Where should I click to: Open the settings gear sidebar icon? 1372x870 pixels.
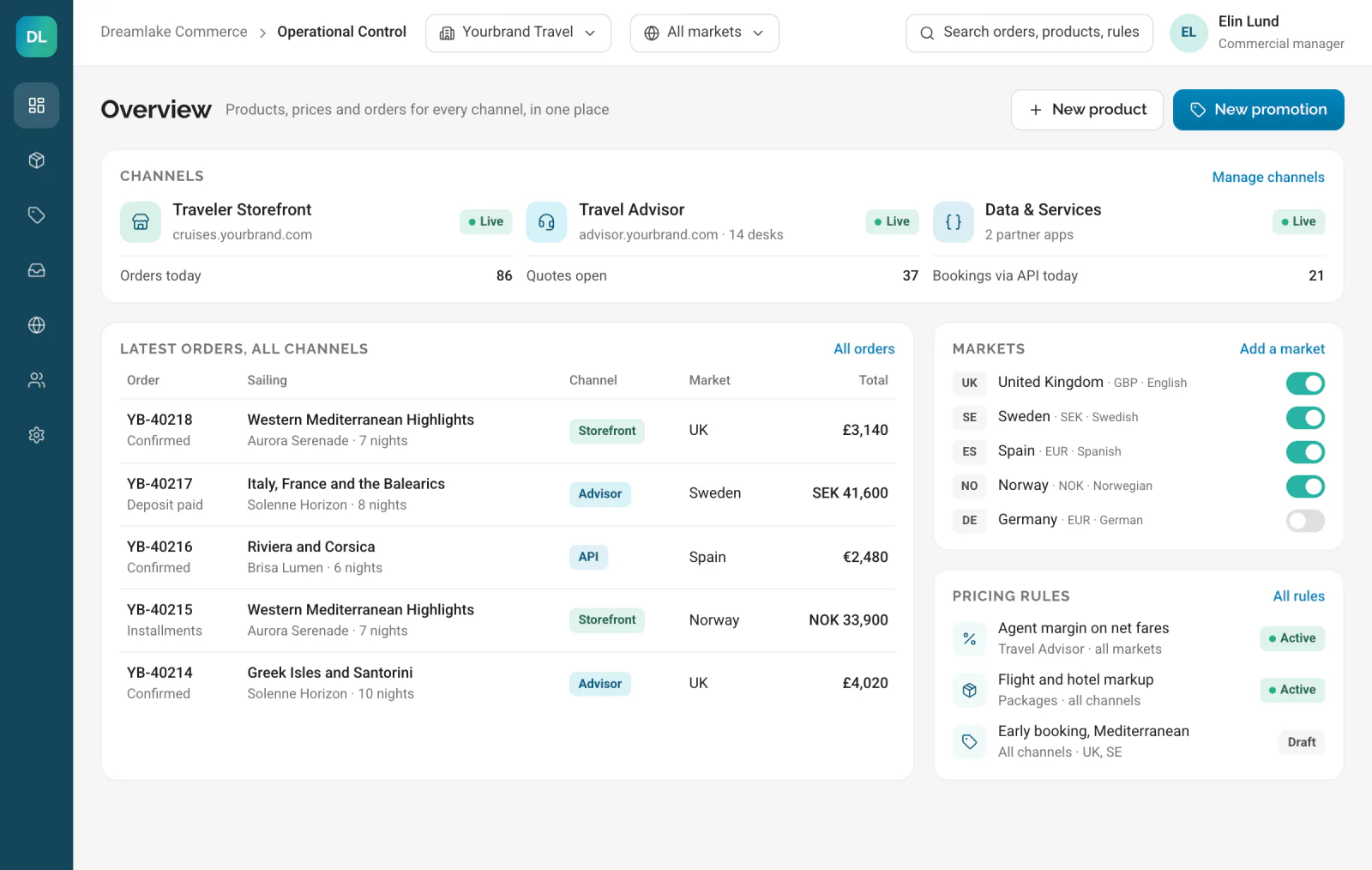pos(36,435)
